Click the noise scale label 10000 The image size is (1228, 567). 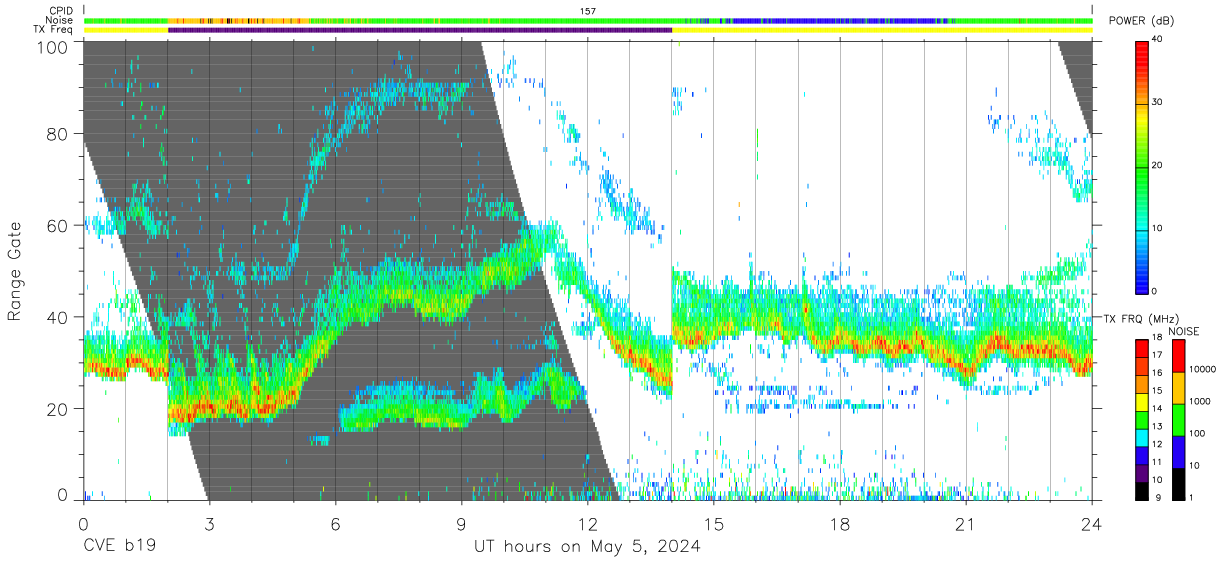pyautogui.click(x=1203, y=371)
